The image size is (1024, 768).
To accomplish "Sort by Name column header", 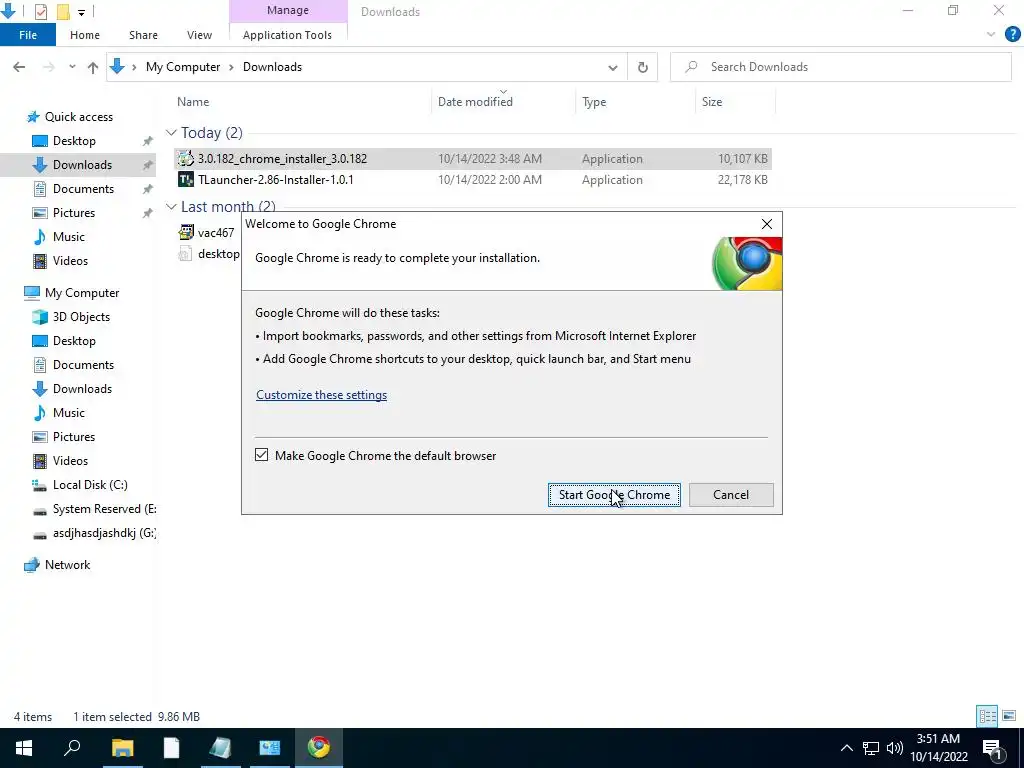I will (x=193, y=101).
